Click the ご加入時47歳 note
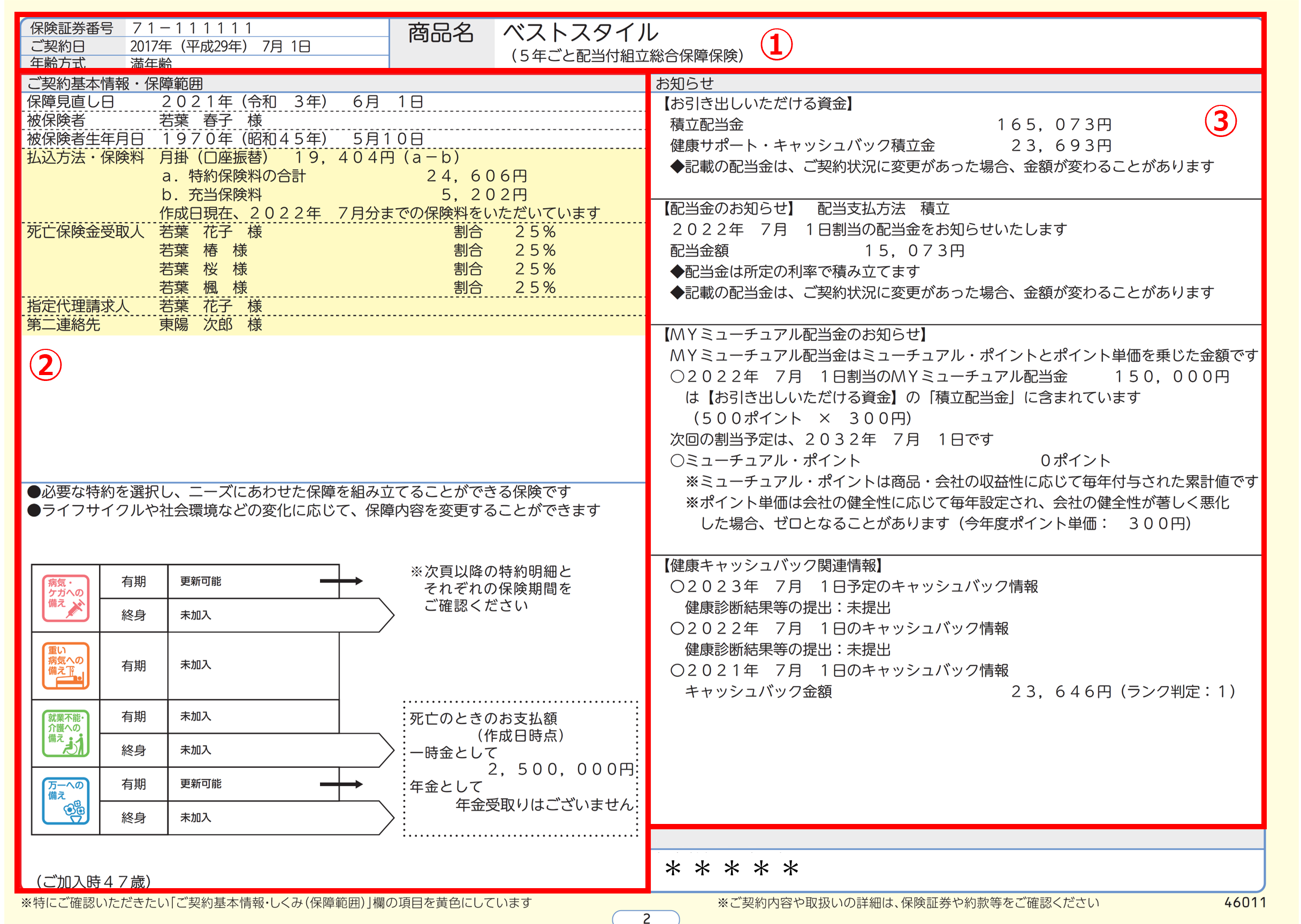Screen dimensions: 1301x924 click(x=94, y=881)
